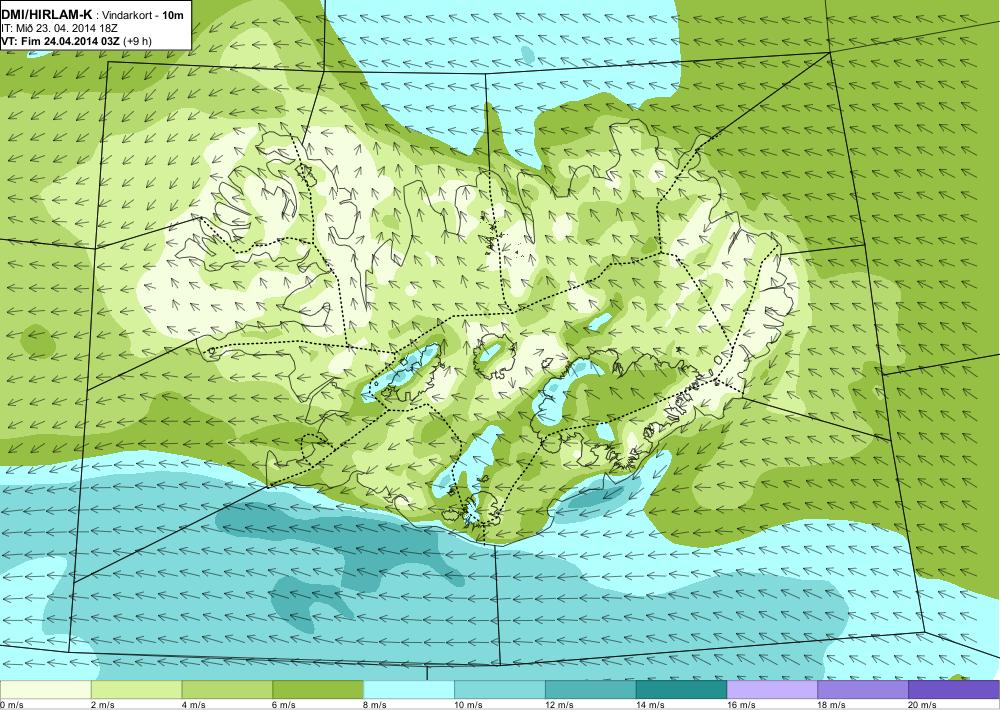Click the pale cream 0–2 m/s legend swatch
Image resolution: width=1000 pixels, height=710 pixels.
click(45, 690)
